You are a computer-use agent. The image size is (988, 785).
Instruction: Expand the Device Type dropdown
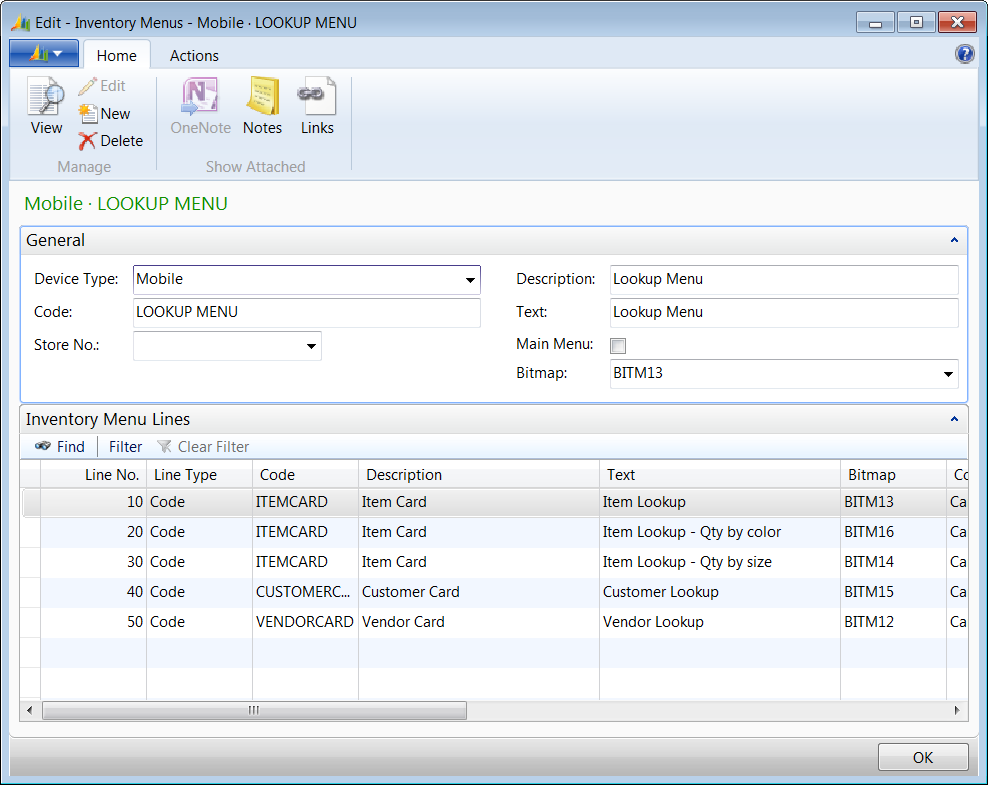click(469, 280)
